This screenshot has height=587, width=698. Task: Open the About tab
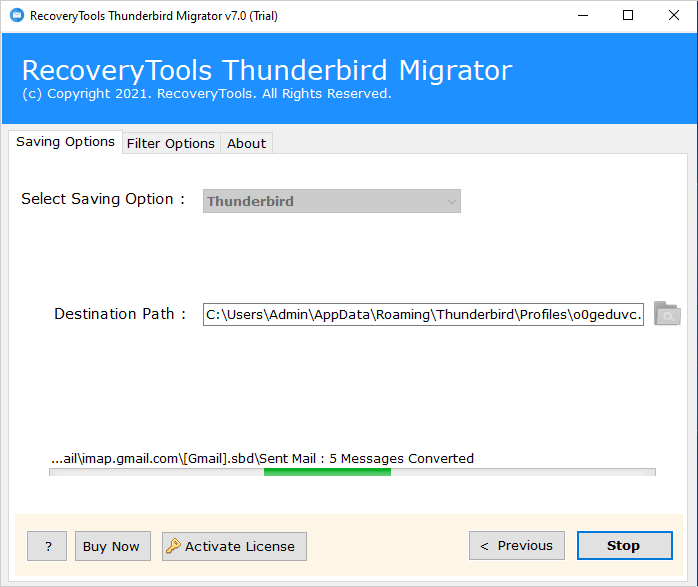coord(246,143)
